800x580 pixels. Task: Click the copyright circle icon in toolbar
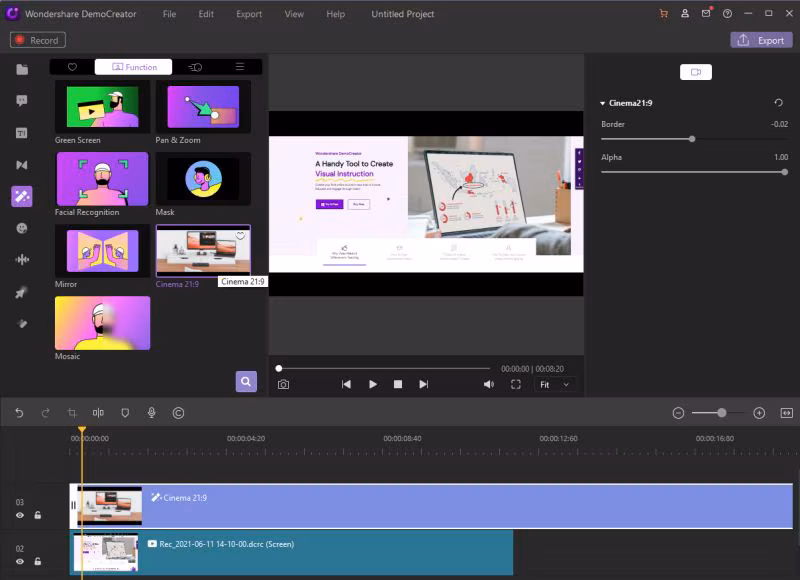tap(178, 413)
